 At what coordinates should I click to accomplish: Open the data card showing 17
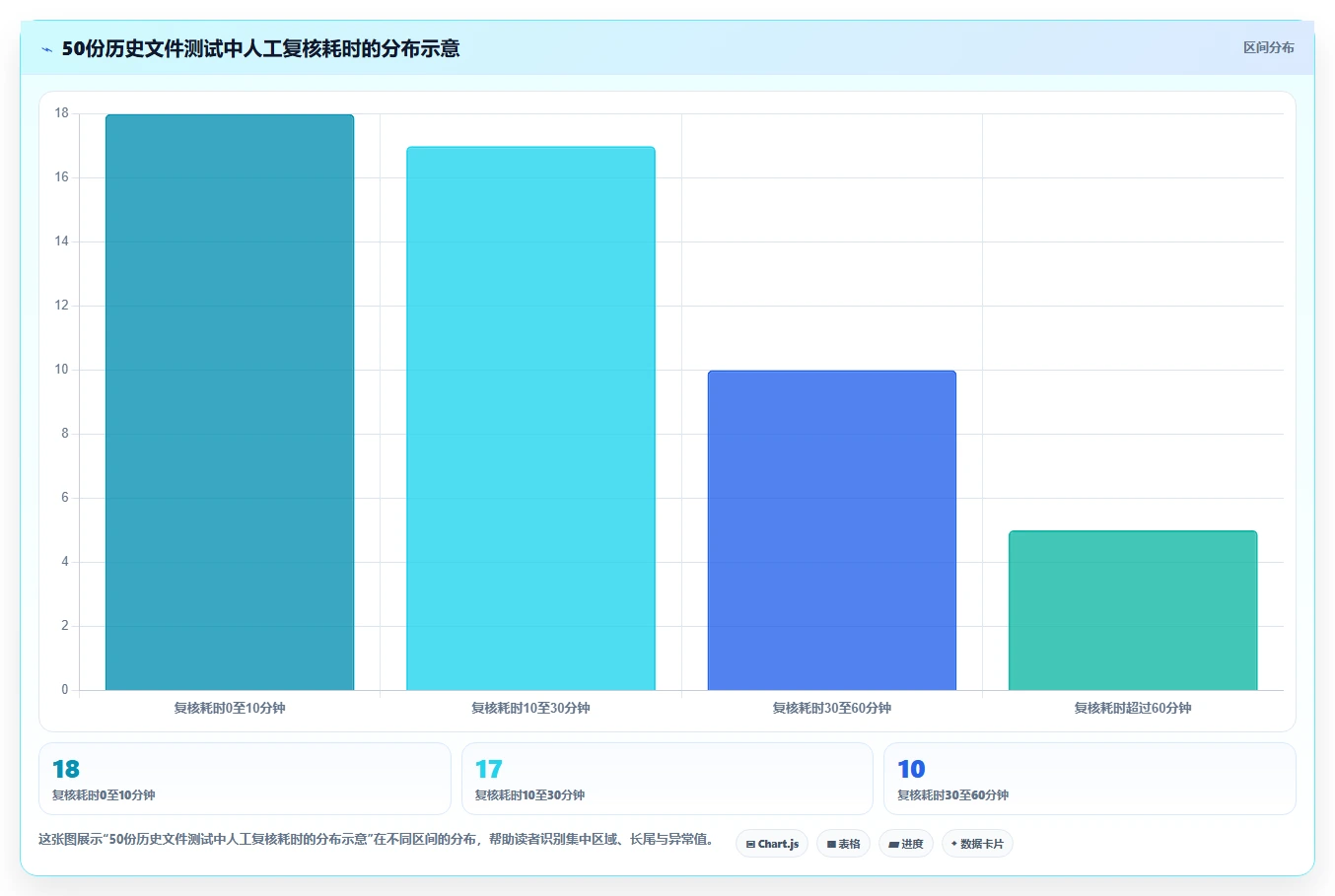pyautogui.click(x=667, y=779)
